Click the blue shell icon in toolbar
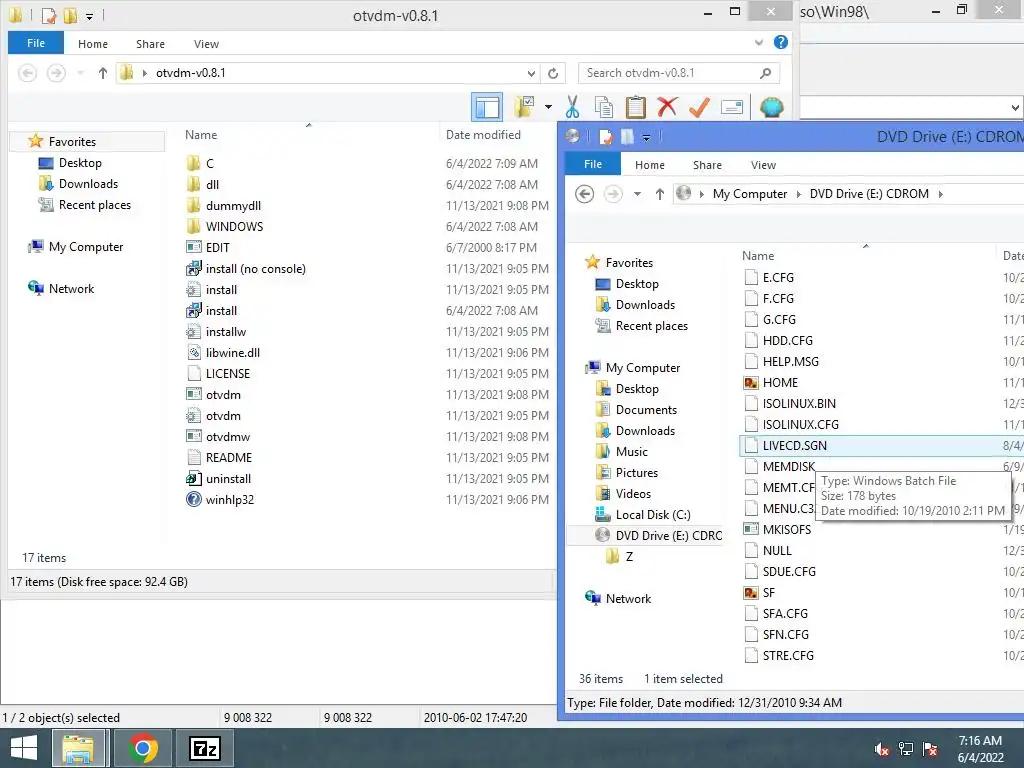This screenshot has height=768, width=1024. point(771,106)
